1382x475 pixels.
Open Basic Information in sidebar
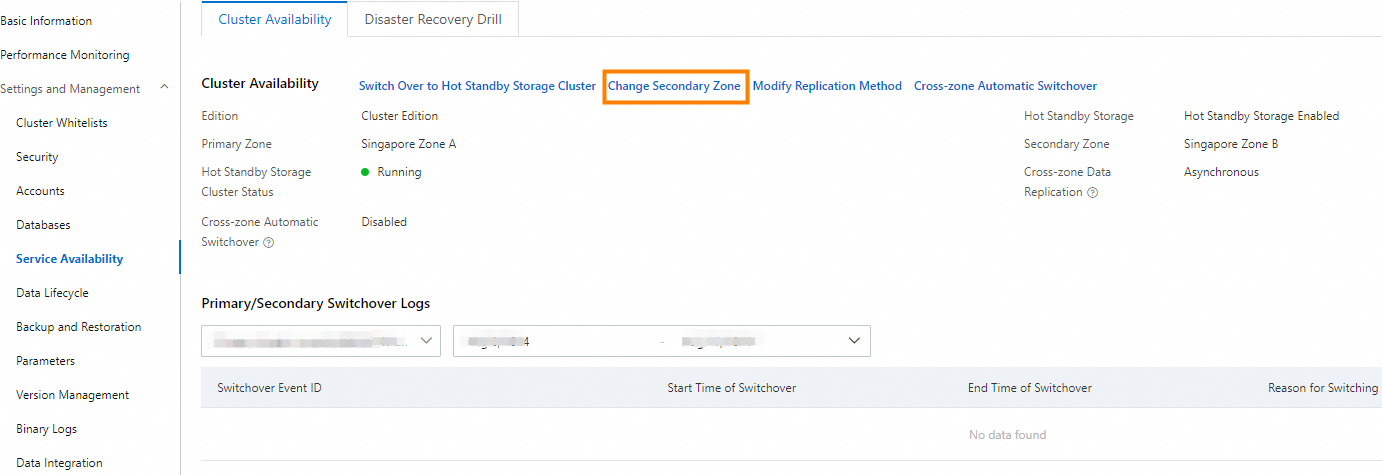tap(46, 21)
